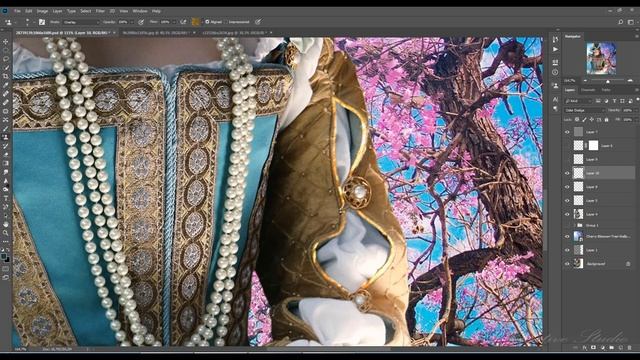The image size is (640, 360).
Task: Switch to the second document tab
Action: (x=156, y=33)
